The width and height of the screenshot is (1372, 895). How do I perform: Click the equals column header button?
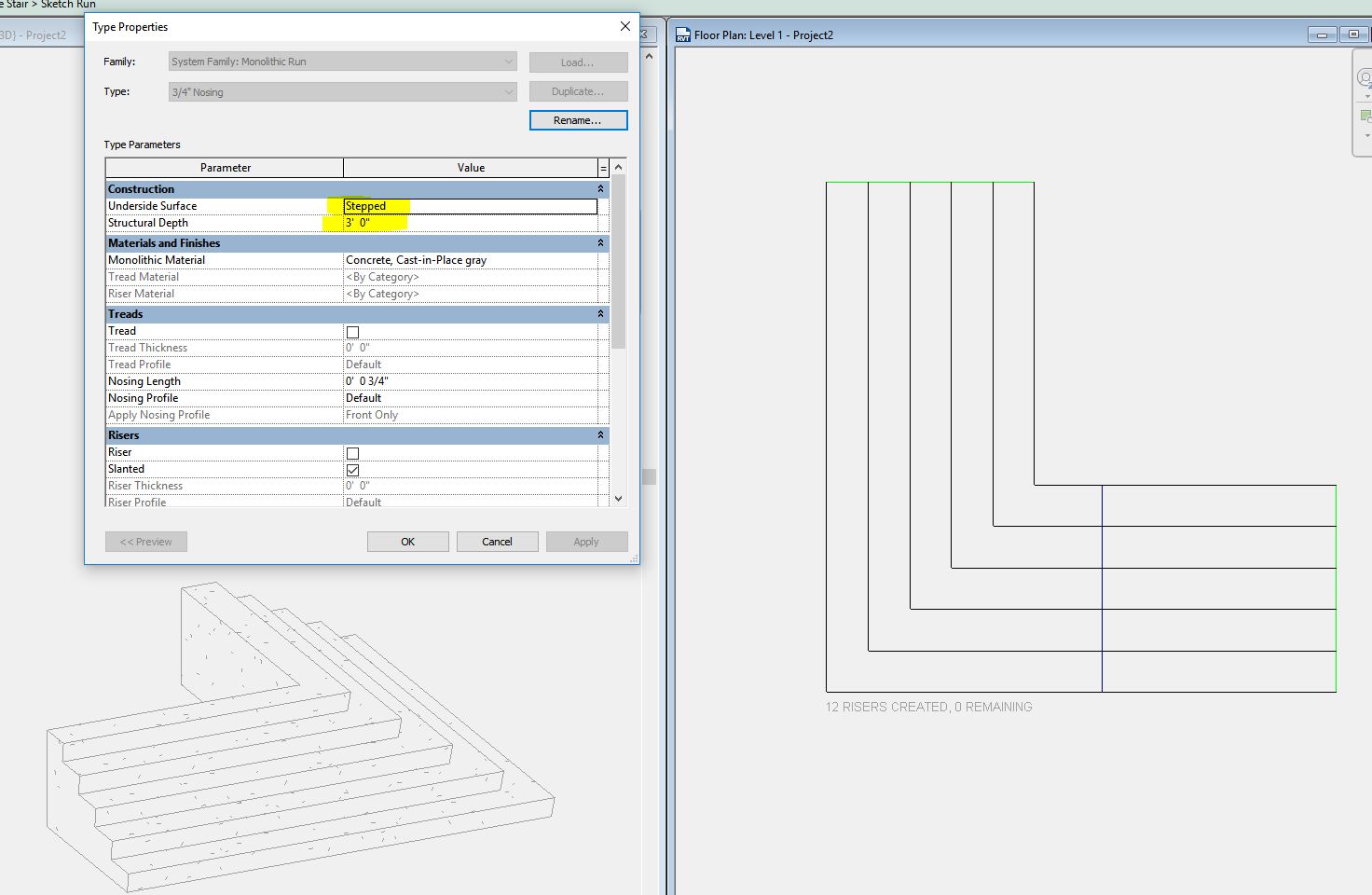(603, 168)
